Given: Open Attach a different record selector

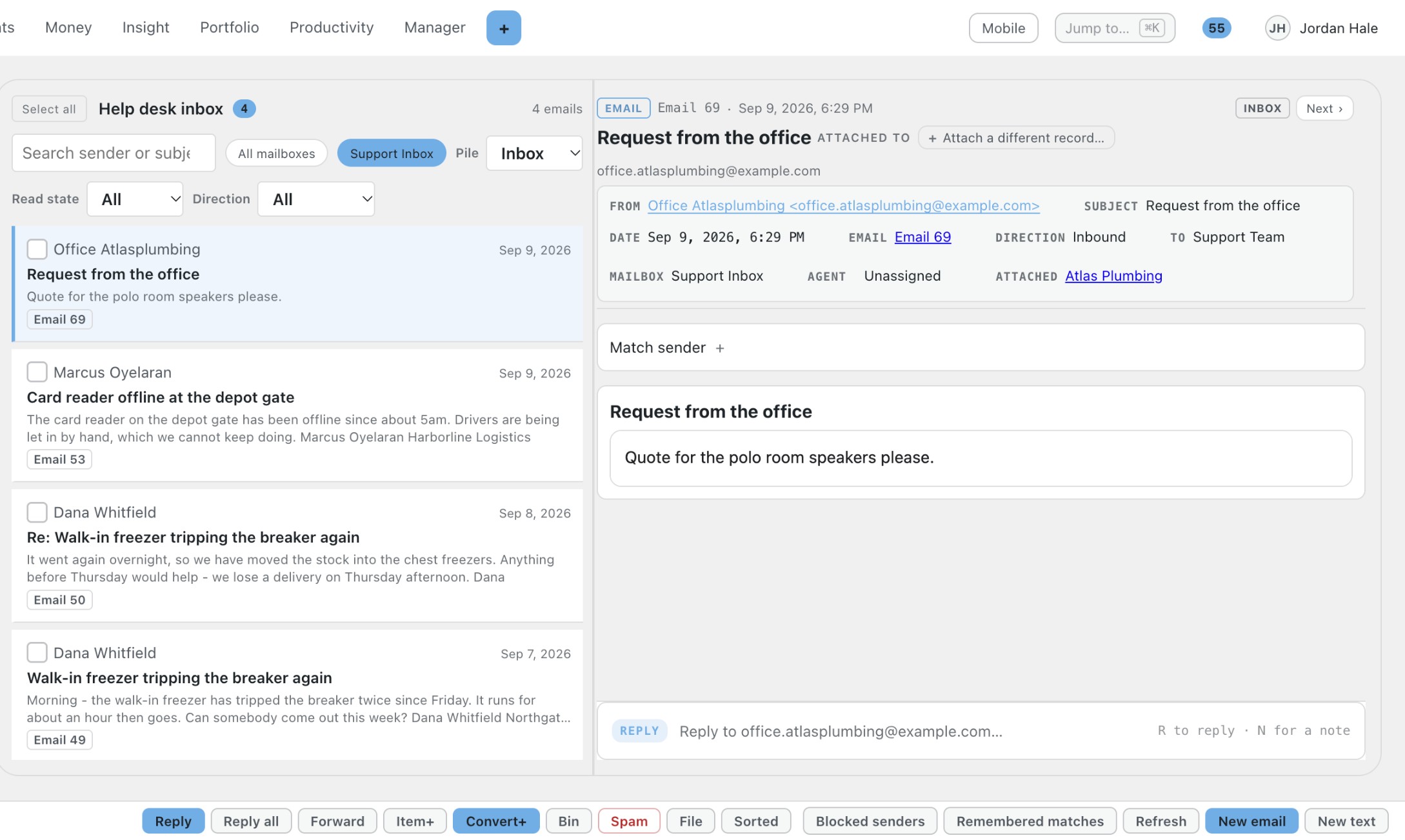Looking at the screenshot, I should (x=1016, y=138).
